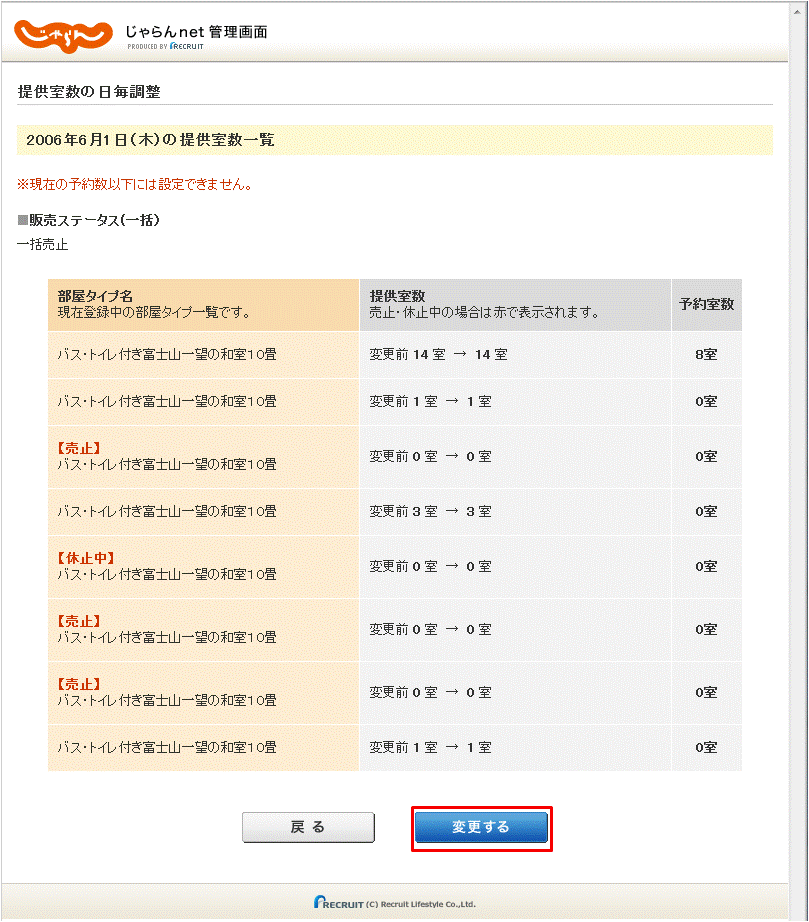
Task: Click the じゃらんnet 管理画面 title text
Action: (196, 31)
